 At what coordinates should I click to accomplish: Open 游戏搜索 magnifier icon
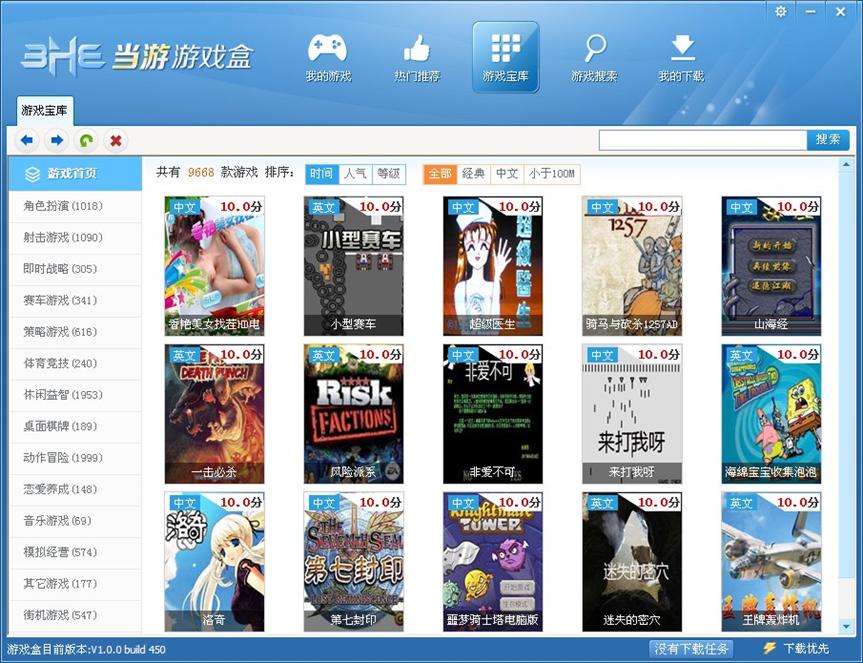click(x=594, y=57)
